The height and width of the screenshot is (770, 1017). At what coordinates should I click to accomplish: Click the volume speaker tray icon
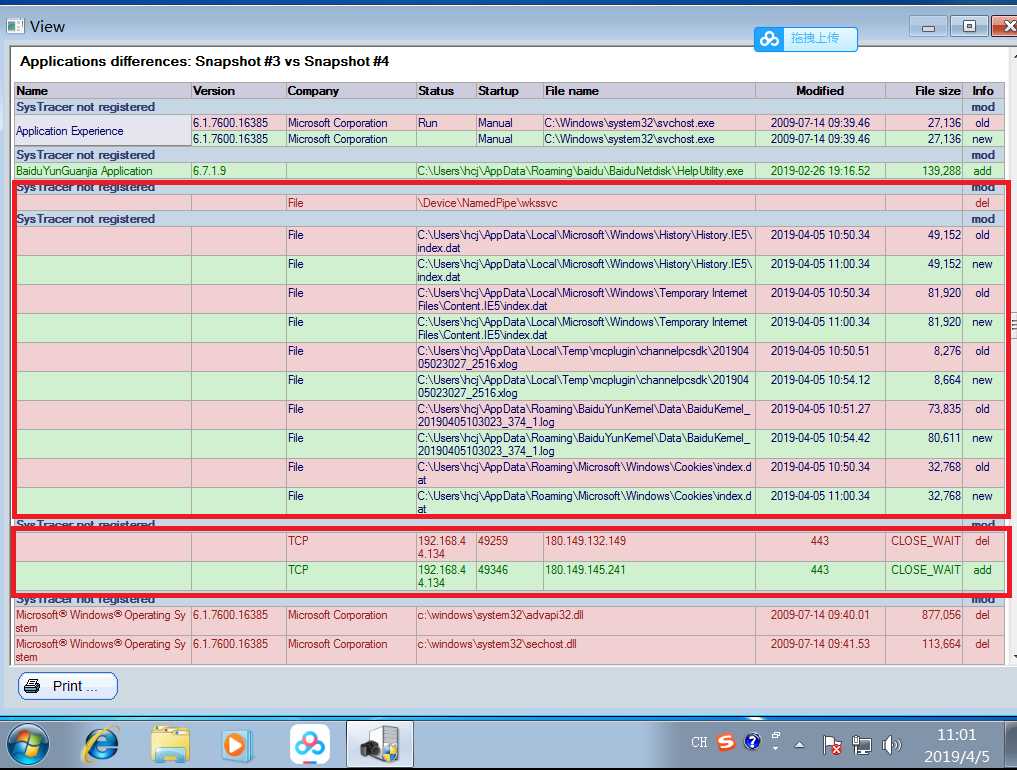tap(892, 745)
